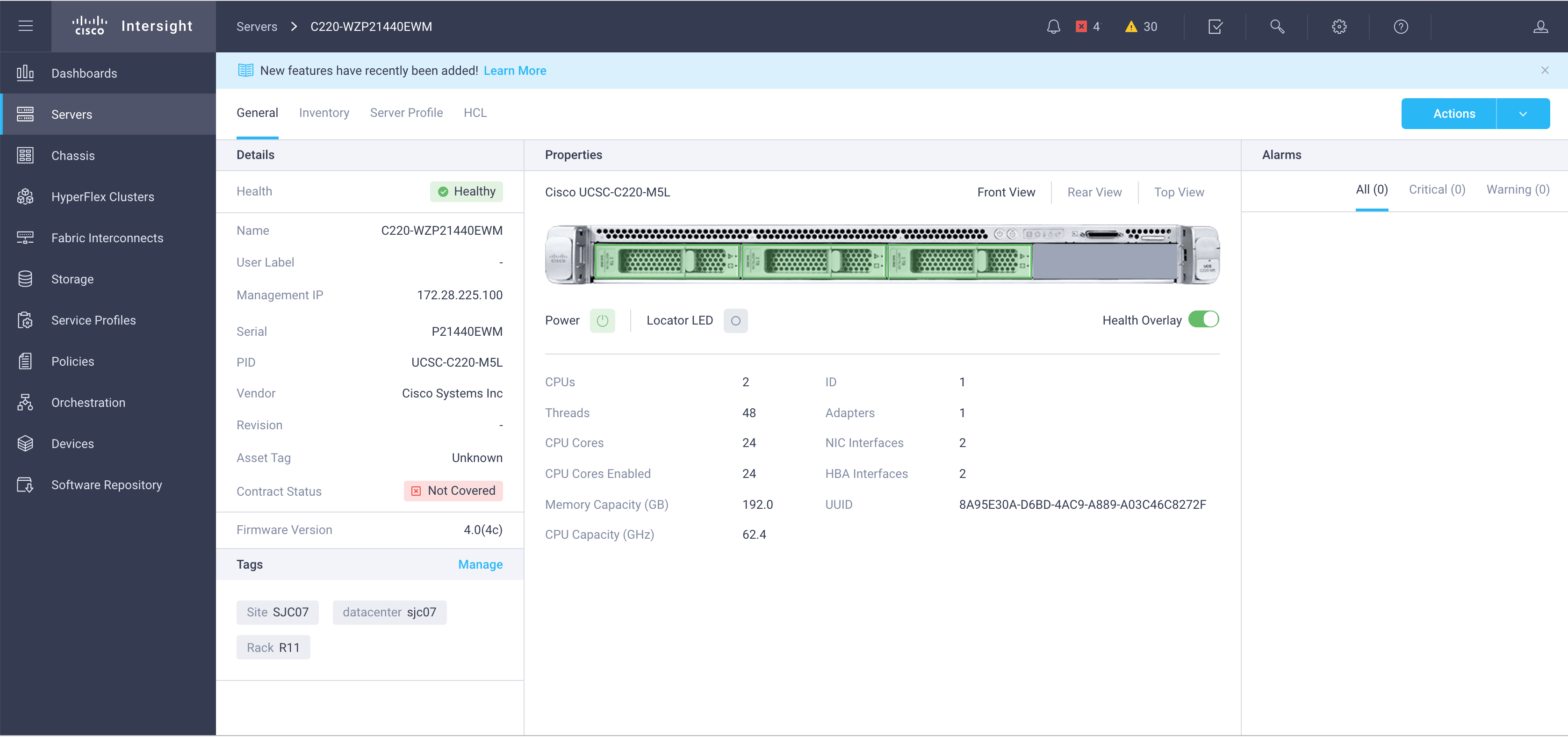Screen dimensions: 1568x737
Task: Open the help question mark icon
Action: 1401,27
